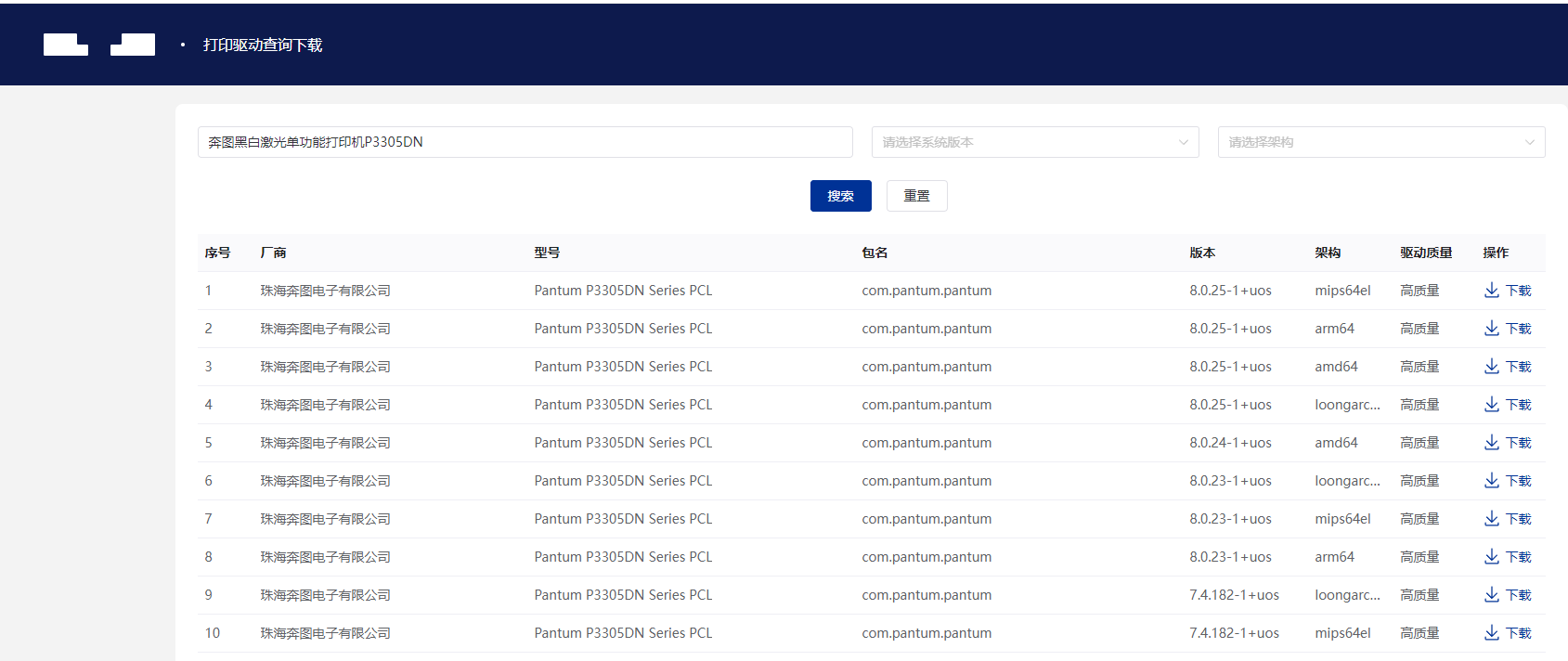Click row 2 model Pantum P3305DN Series PCL
The image size is (1568, 661).
point(623,329)
